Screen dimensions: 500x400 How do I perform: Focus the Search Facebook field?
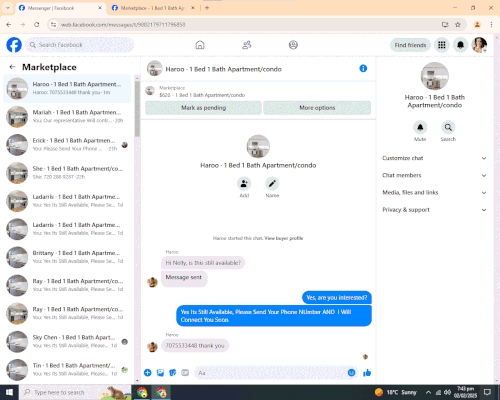point(80,45)
